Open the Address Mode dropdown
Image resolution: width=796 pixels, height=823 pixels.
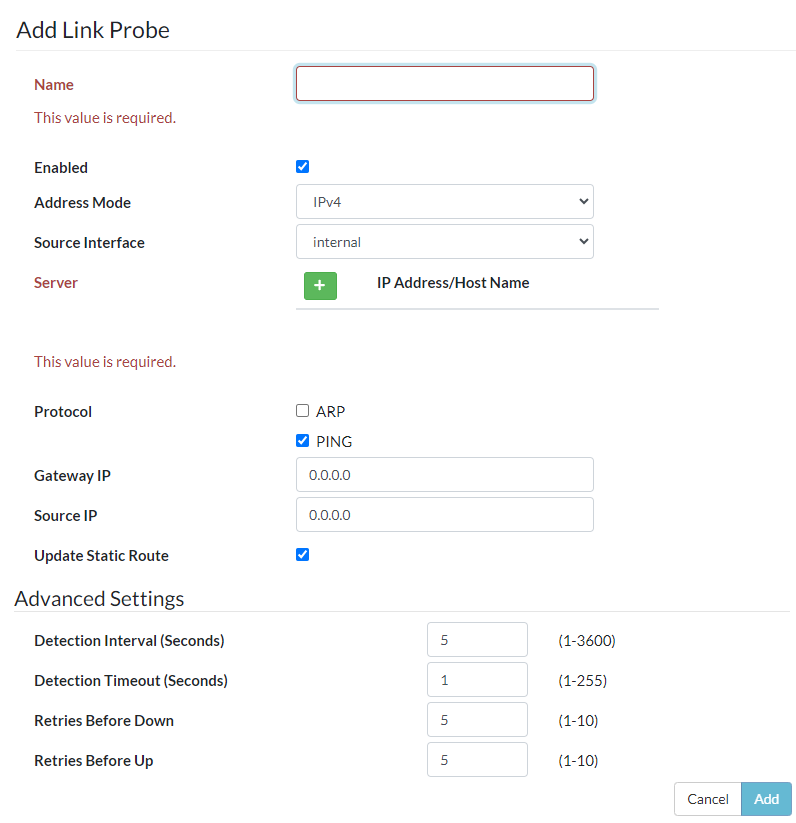[x=444, y=202]
